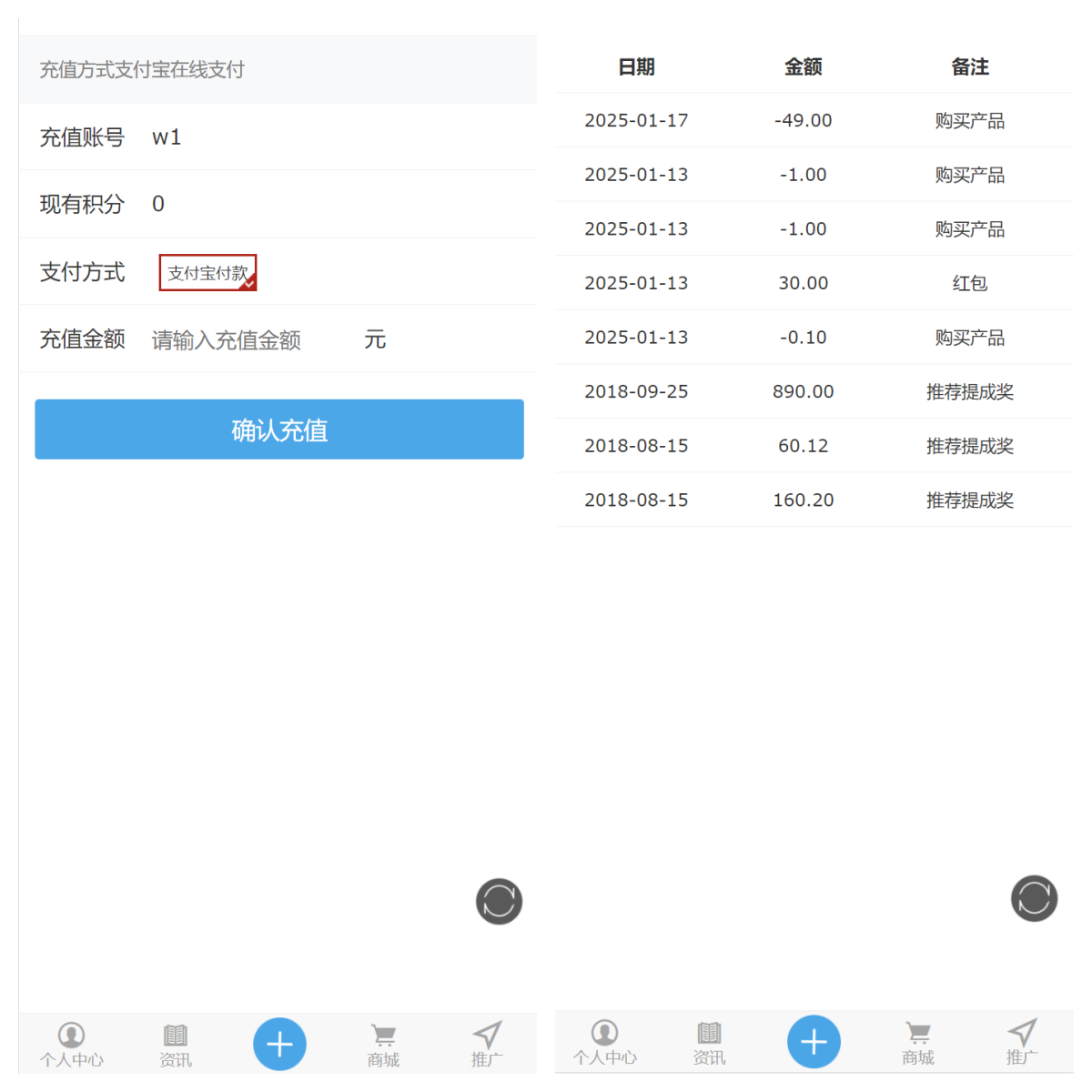
Task: Open 推广 icon on the recharge screen
Action: 487,1044
